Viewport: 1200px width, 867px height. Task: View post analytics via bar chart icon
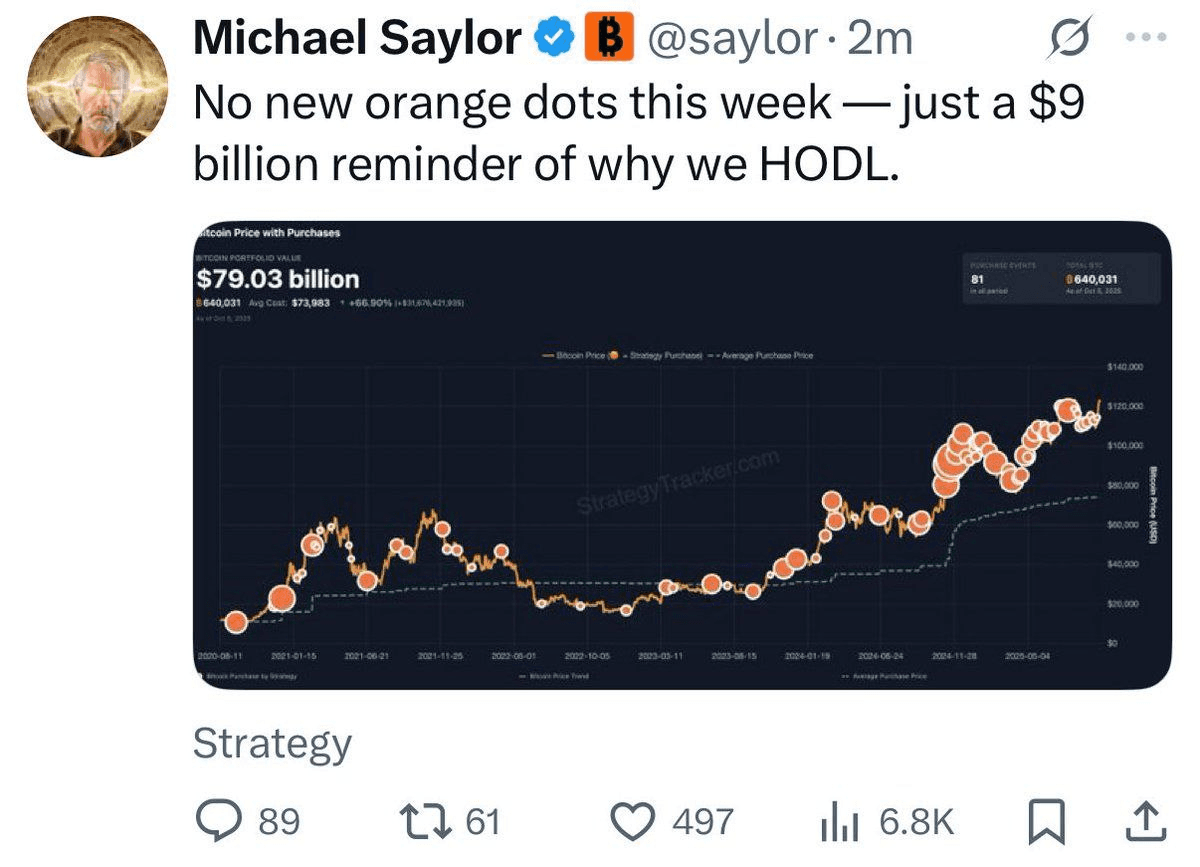point(836,821)
